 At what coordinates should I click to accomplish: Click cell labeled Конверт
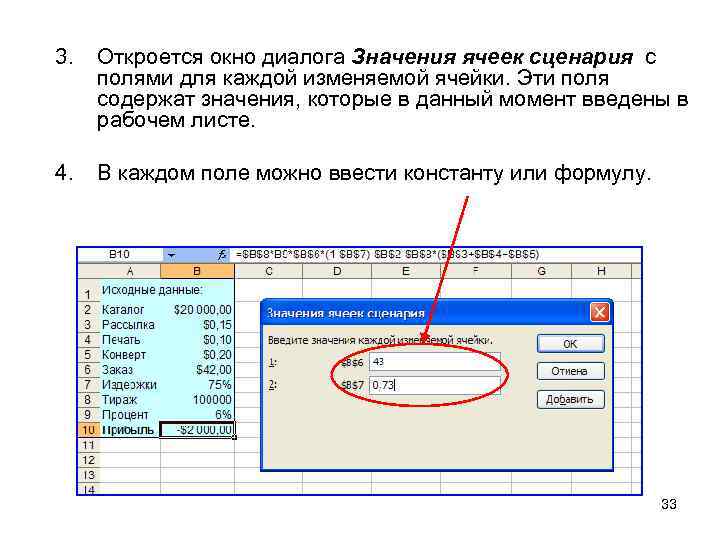click(x=130, y=354)
